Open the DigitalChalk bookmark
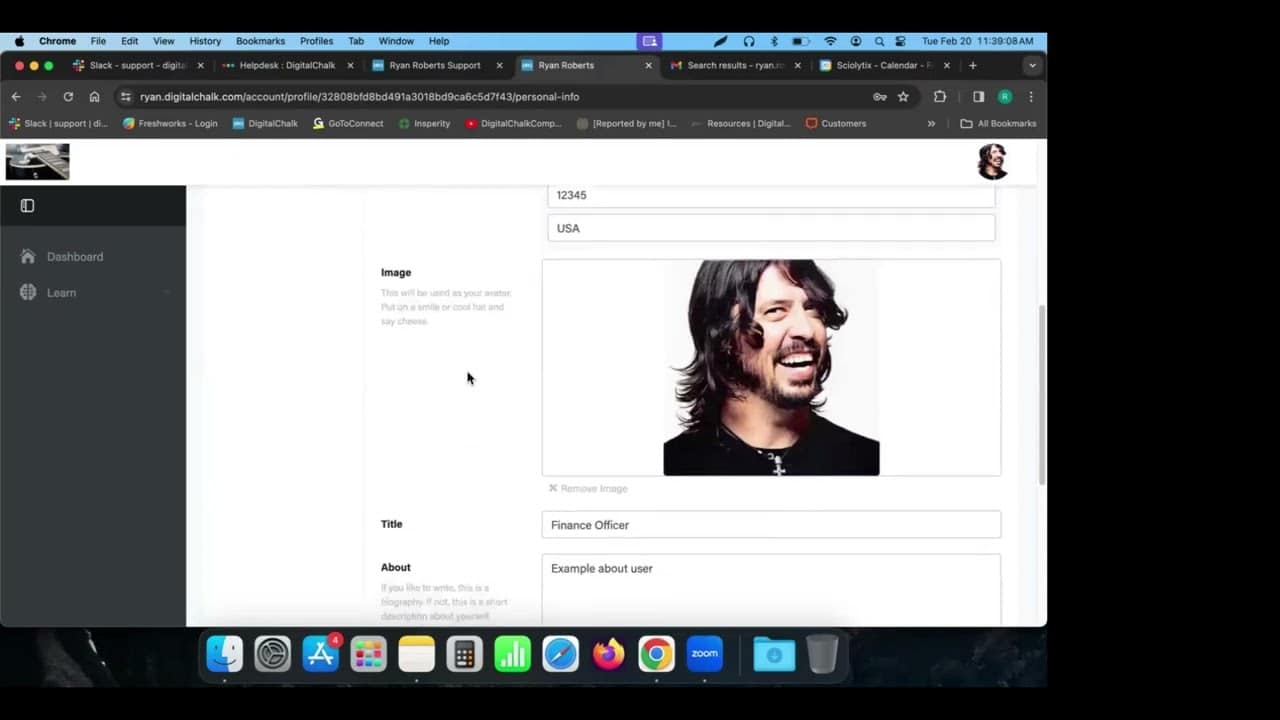The width and height of the screenshot is (1280, 720). pos(265,124)
